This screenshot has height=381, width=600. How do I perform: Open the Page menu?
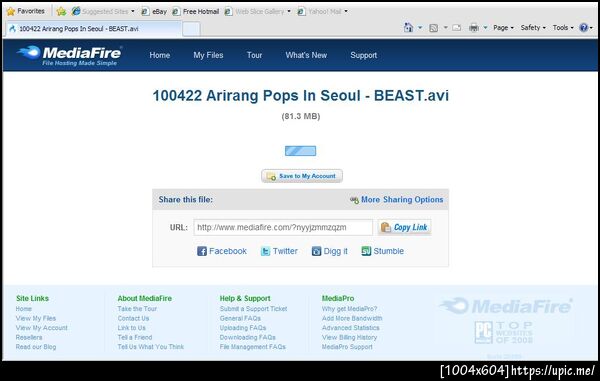point(503,28)
